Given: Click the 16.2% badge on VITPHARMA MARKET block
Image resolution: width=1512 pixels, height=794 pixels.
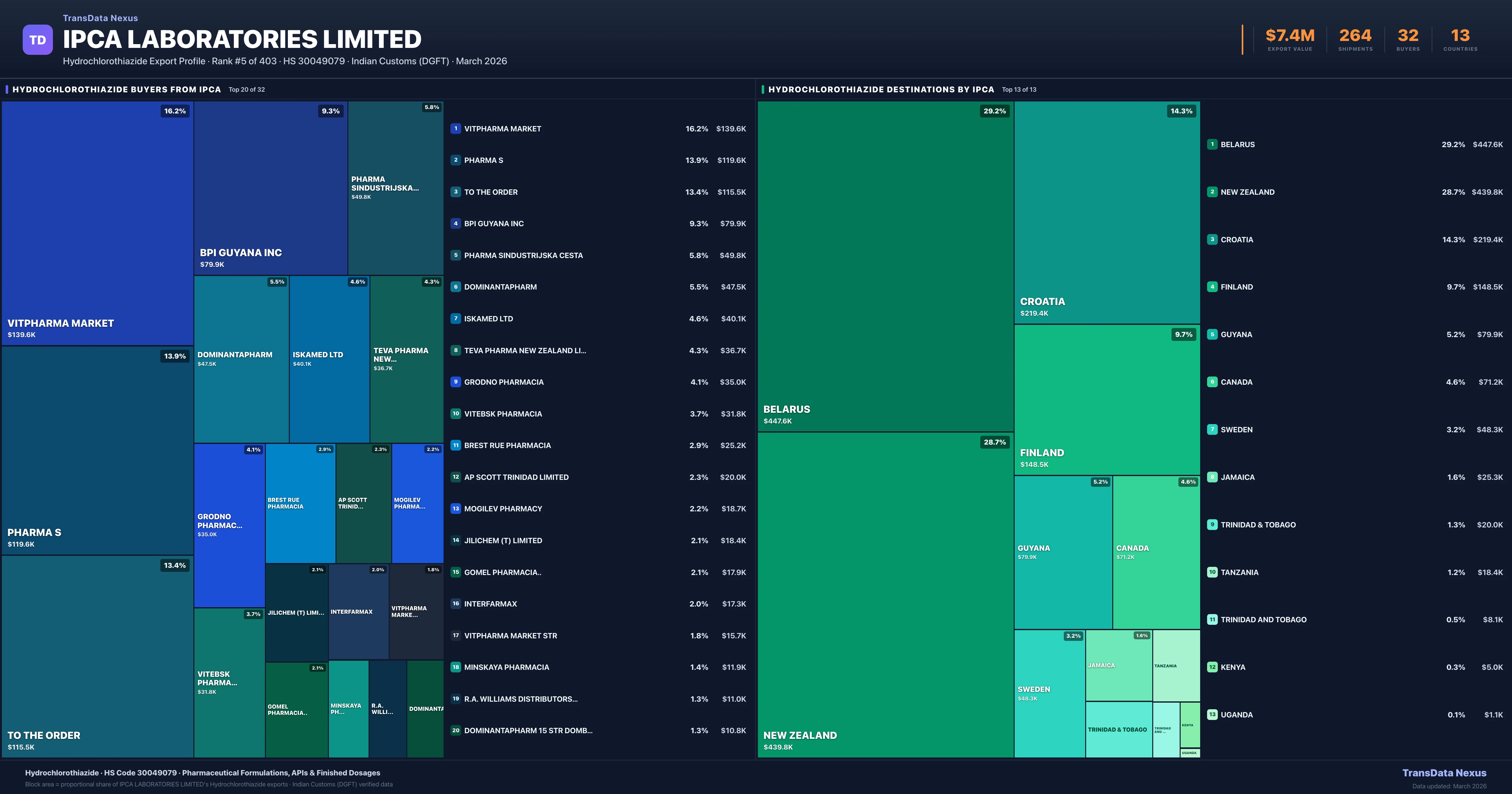Looking at the screenshot, I should coord(175,111).
